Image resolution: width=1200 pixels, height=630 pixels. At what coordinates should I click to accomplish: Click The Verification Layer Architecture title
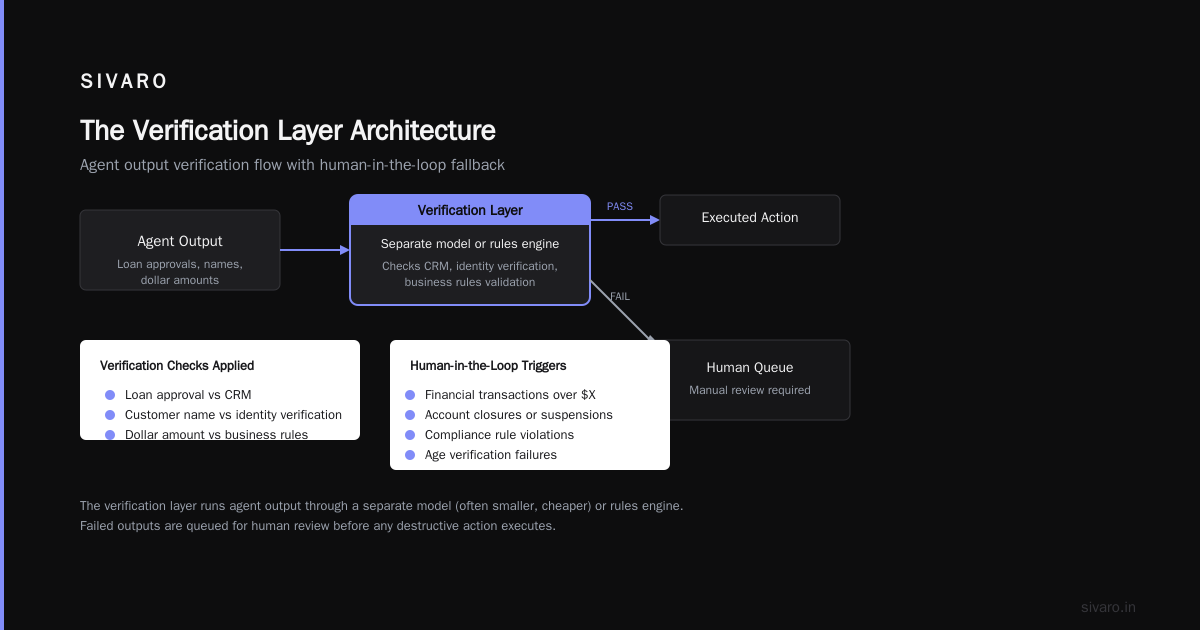point(288,131)
